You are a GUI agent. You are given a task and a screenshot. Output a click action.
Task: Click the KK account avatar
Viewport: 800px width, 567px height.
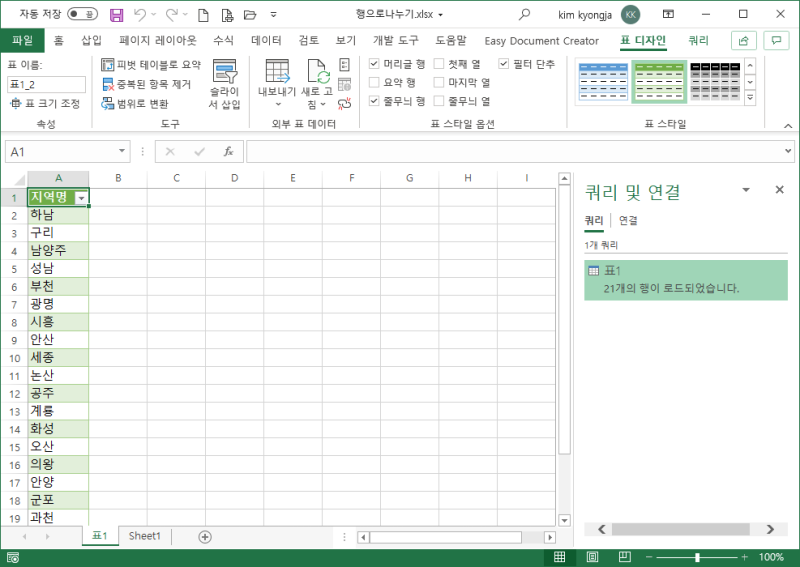[630, 14]
